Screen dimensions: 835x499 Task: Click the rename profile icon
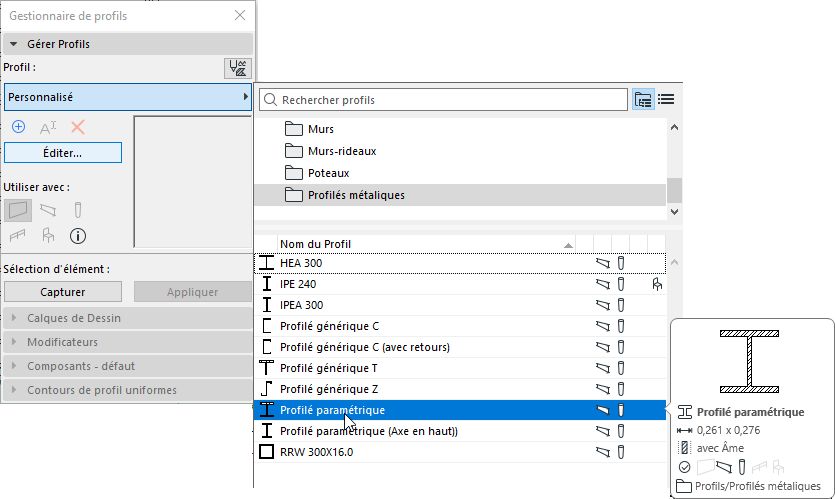(x=48, y=127)
